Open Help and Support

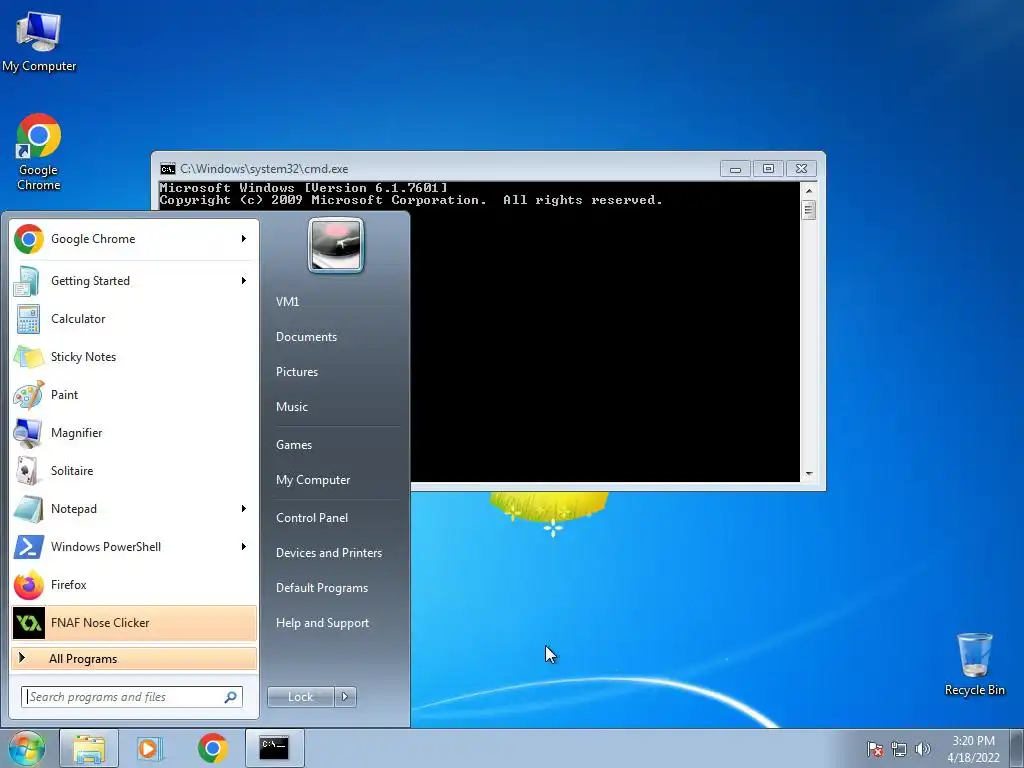click(322, 623)
